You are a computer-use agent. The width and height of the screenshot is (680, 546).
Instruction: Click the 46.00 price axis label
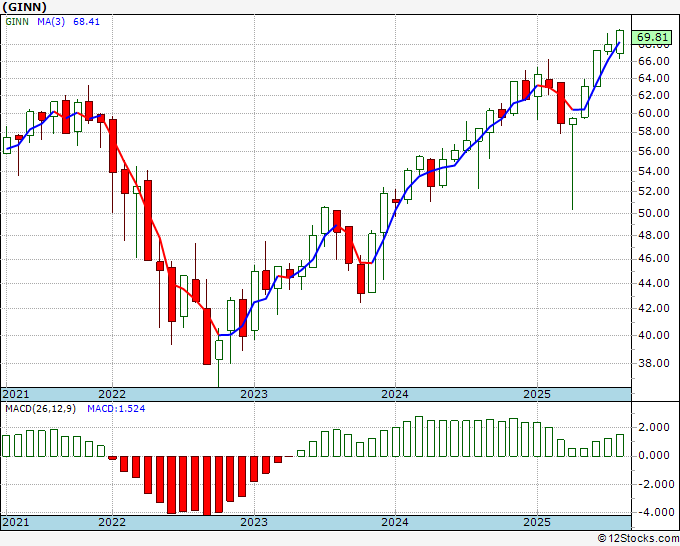pyautogui.click(x=654, y=259)
